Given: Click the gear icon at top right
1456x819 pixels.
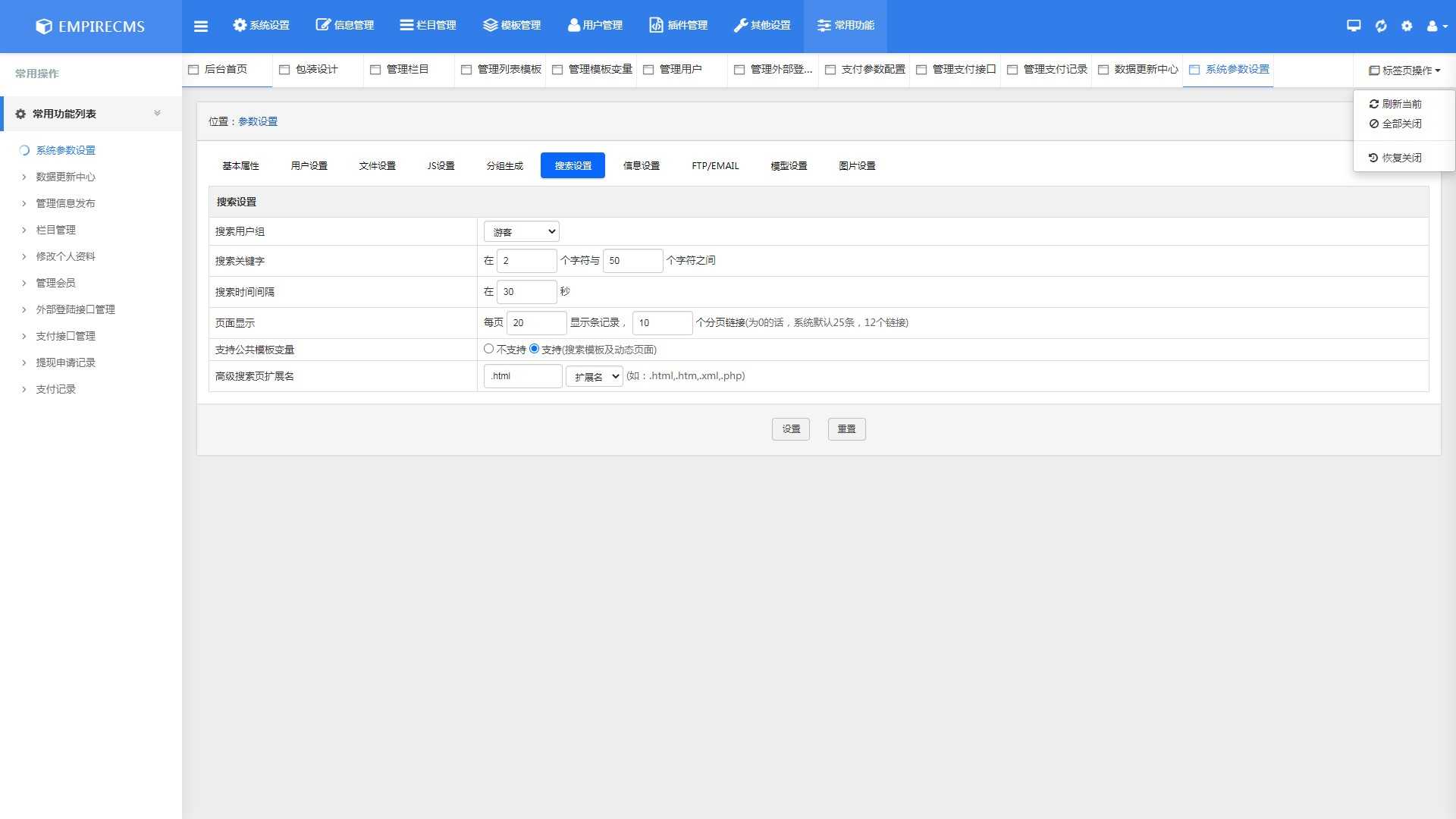Looking at the screenshot, I should tap(1407, 26).
